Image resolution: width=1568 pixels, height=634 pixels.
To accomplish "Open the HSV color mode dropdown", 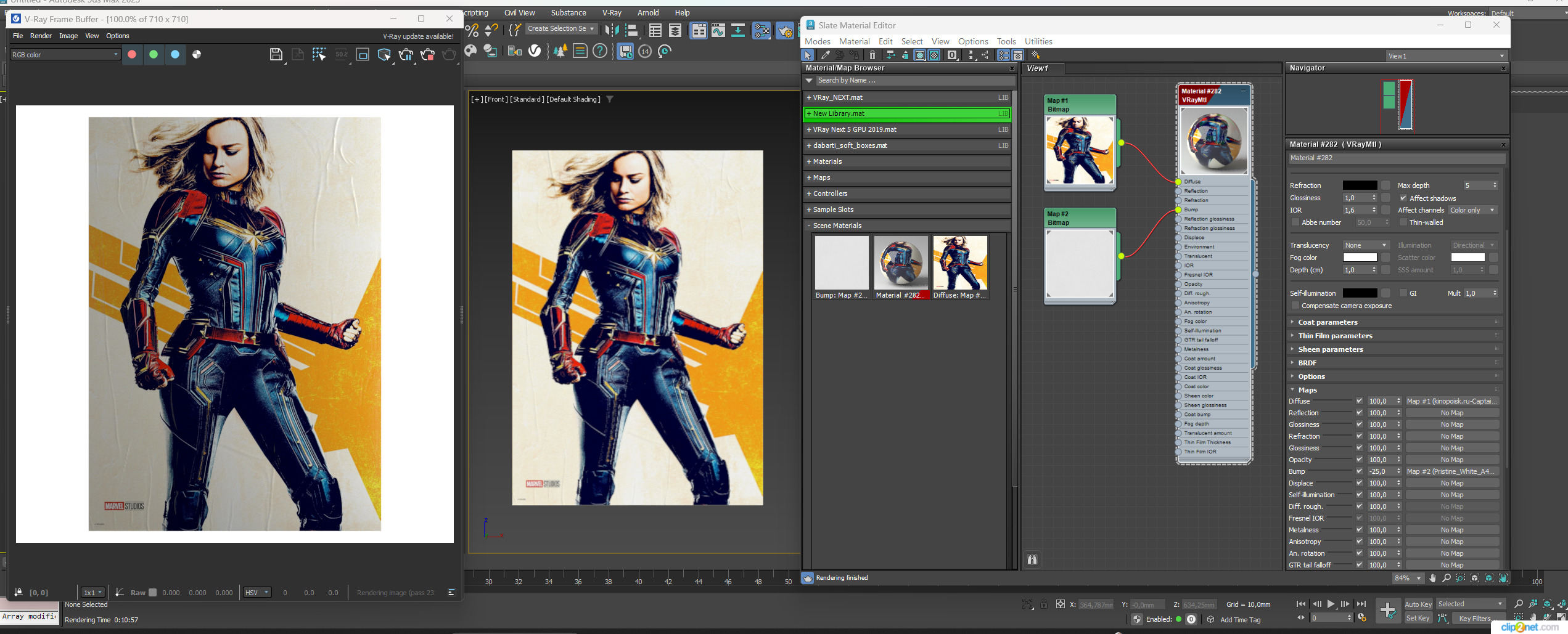I will [x=257, y=593].
